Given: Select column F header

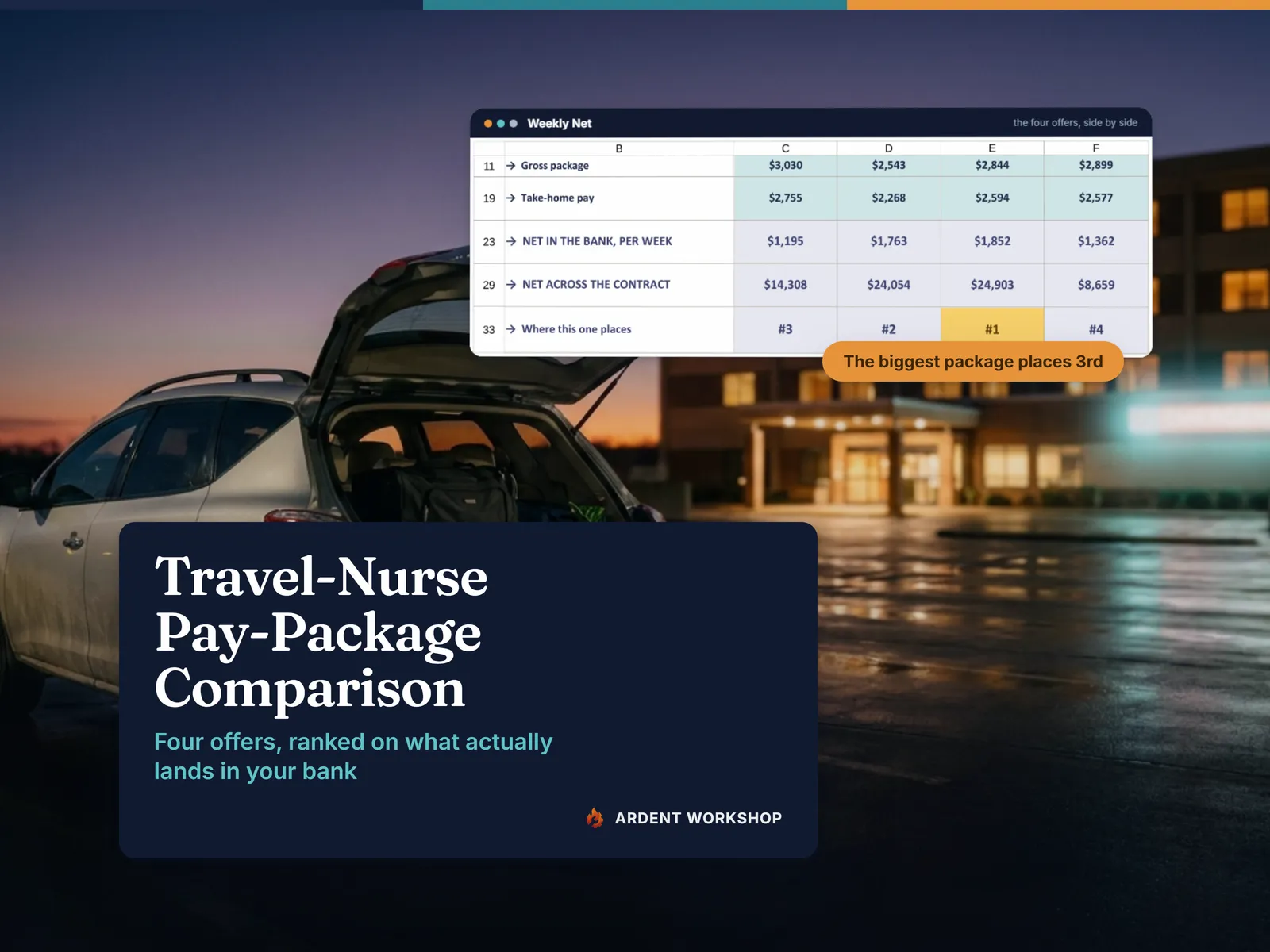Looking at the screenshot, I should 1096,148.
